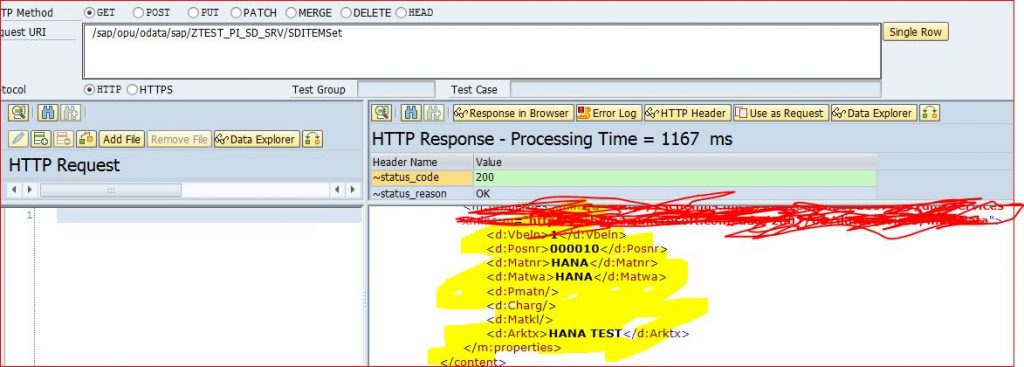Click the far-right scroll-left arrow in request pane

(x=337, y=190)
